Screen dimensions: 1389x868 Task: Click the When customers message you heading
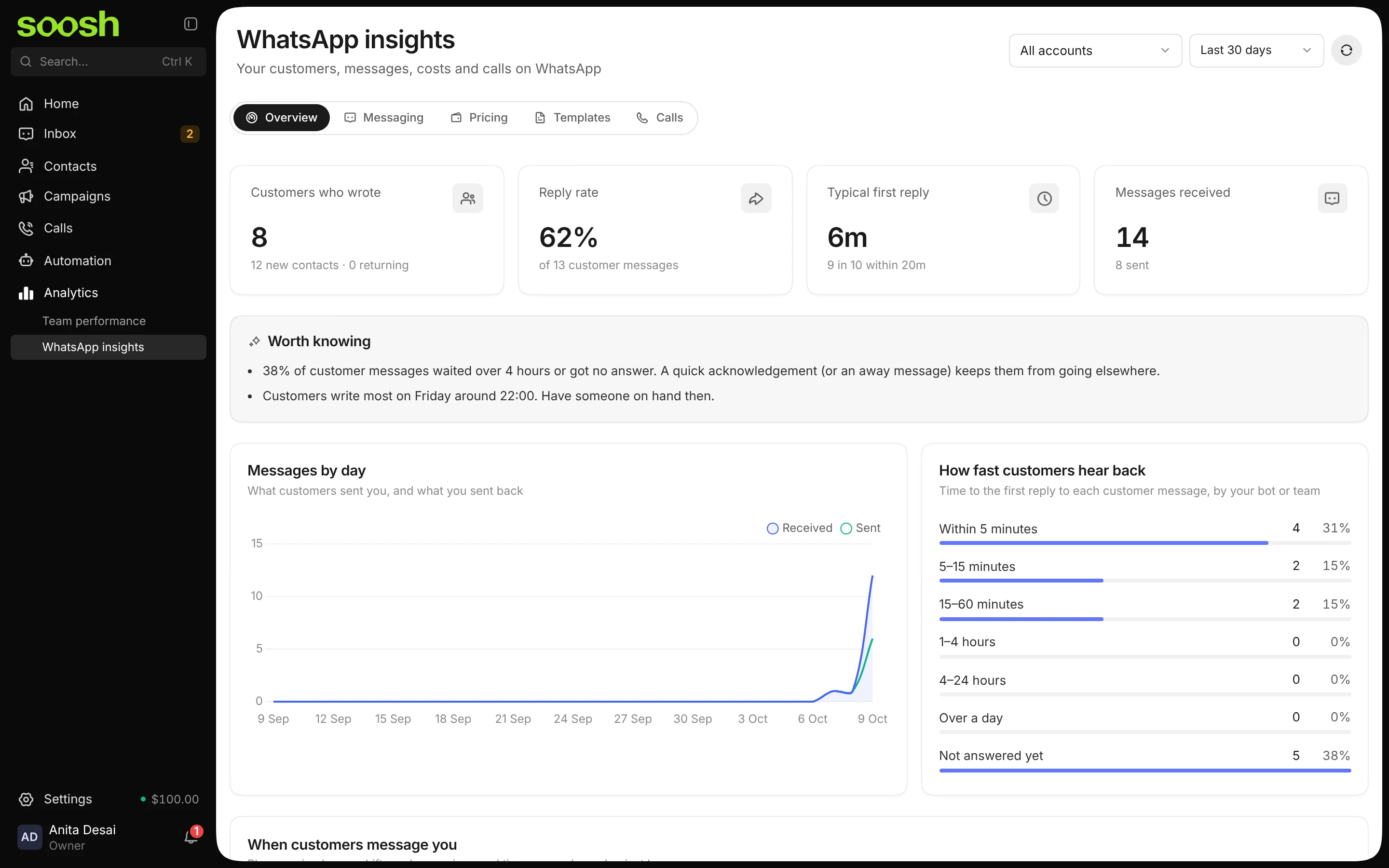coord(352,844)
